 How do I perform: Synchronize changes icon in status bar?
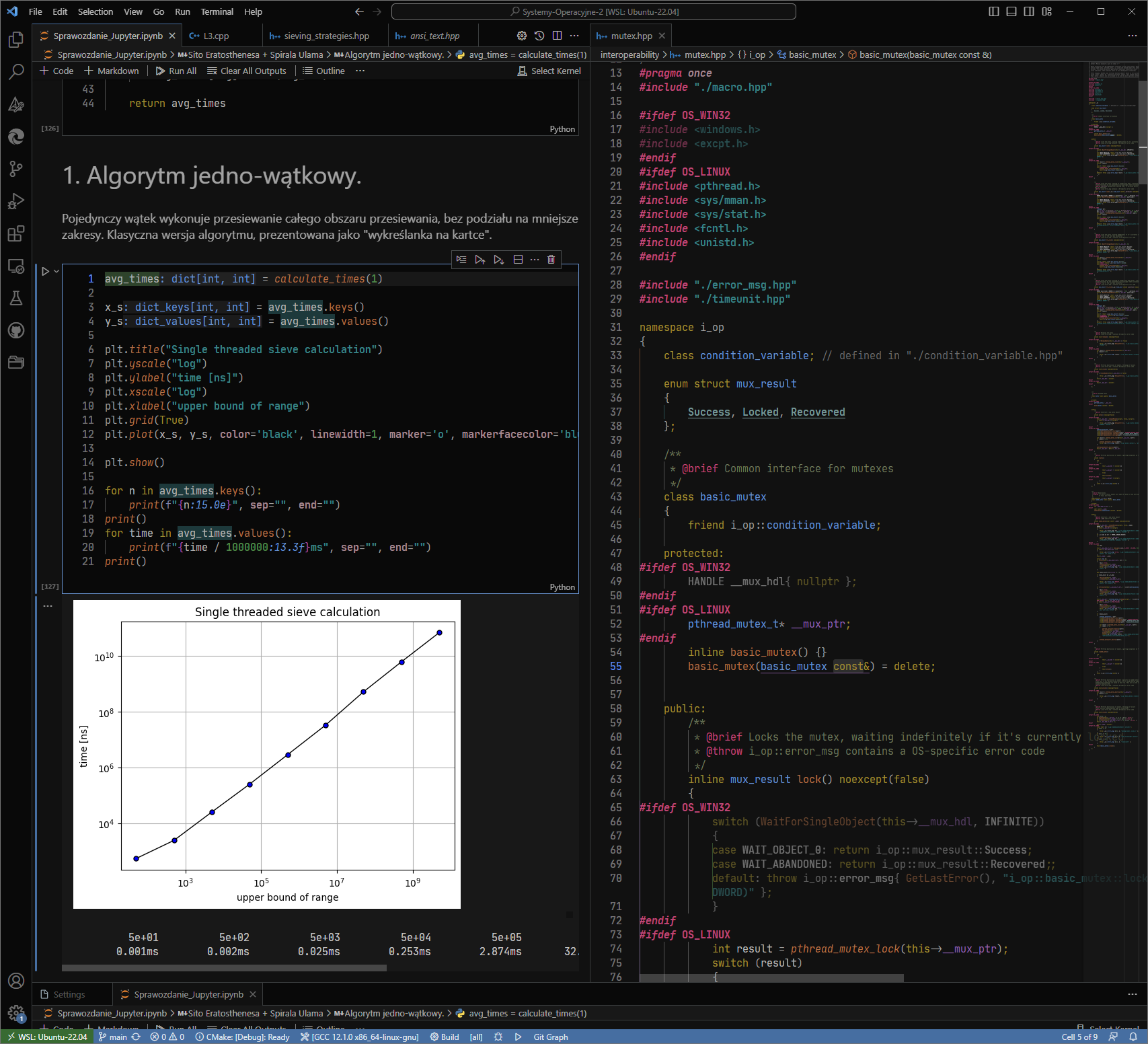click(x=136, y=1037)
